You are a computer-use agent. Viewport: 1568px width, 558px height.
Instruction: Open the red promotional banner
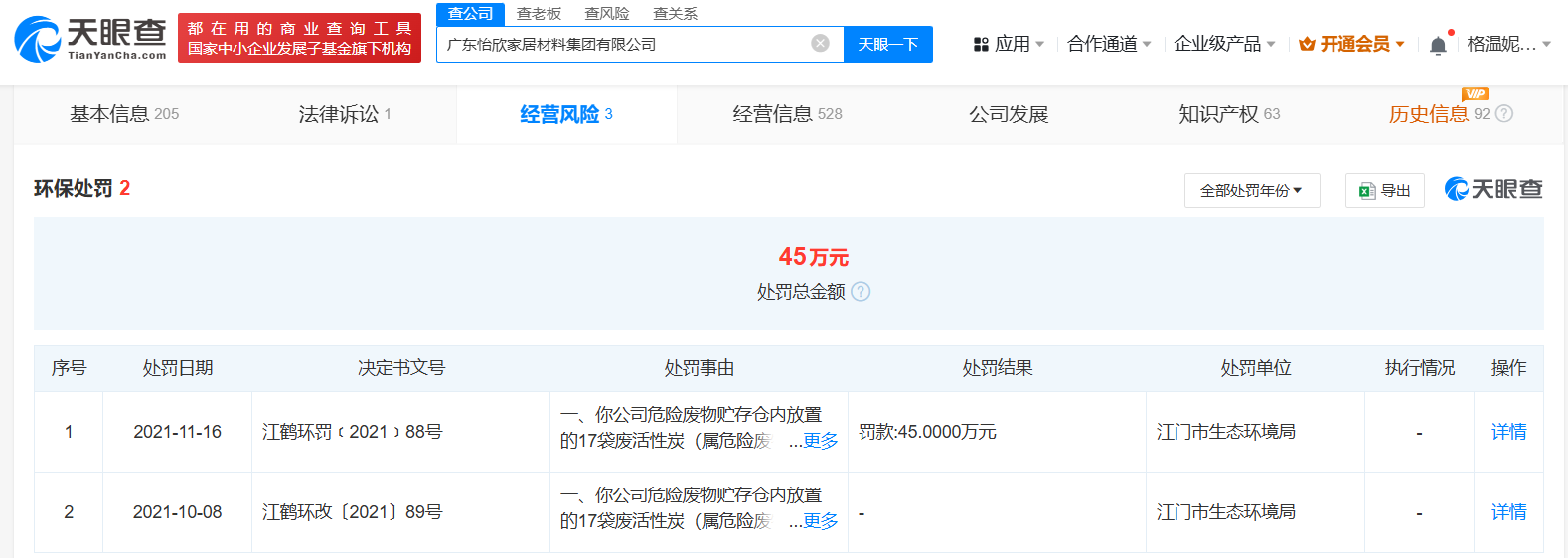(299, 39)
